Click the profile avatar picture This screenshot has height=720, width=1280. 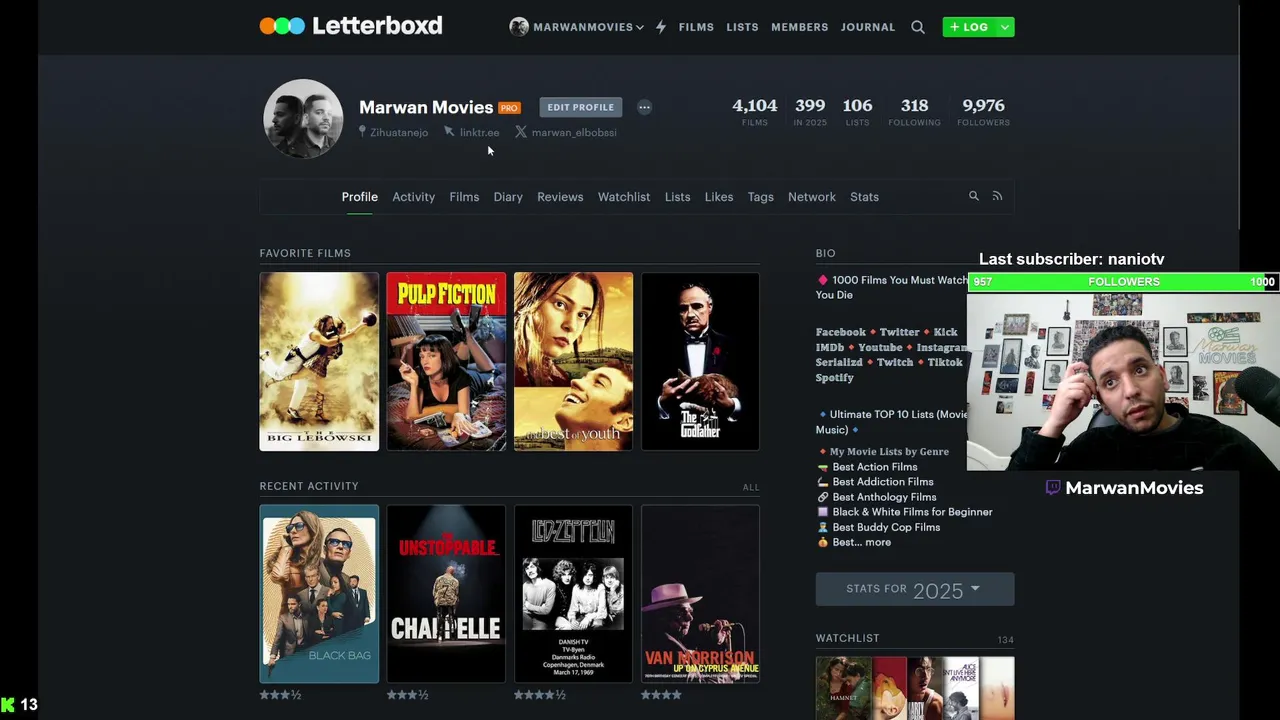pyautogui.click(x=303, y=119)
